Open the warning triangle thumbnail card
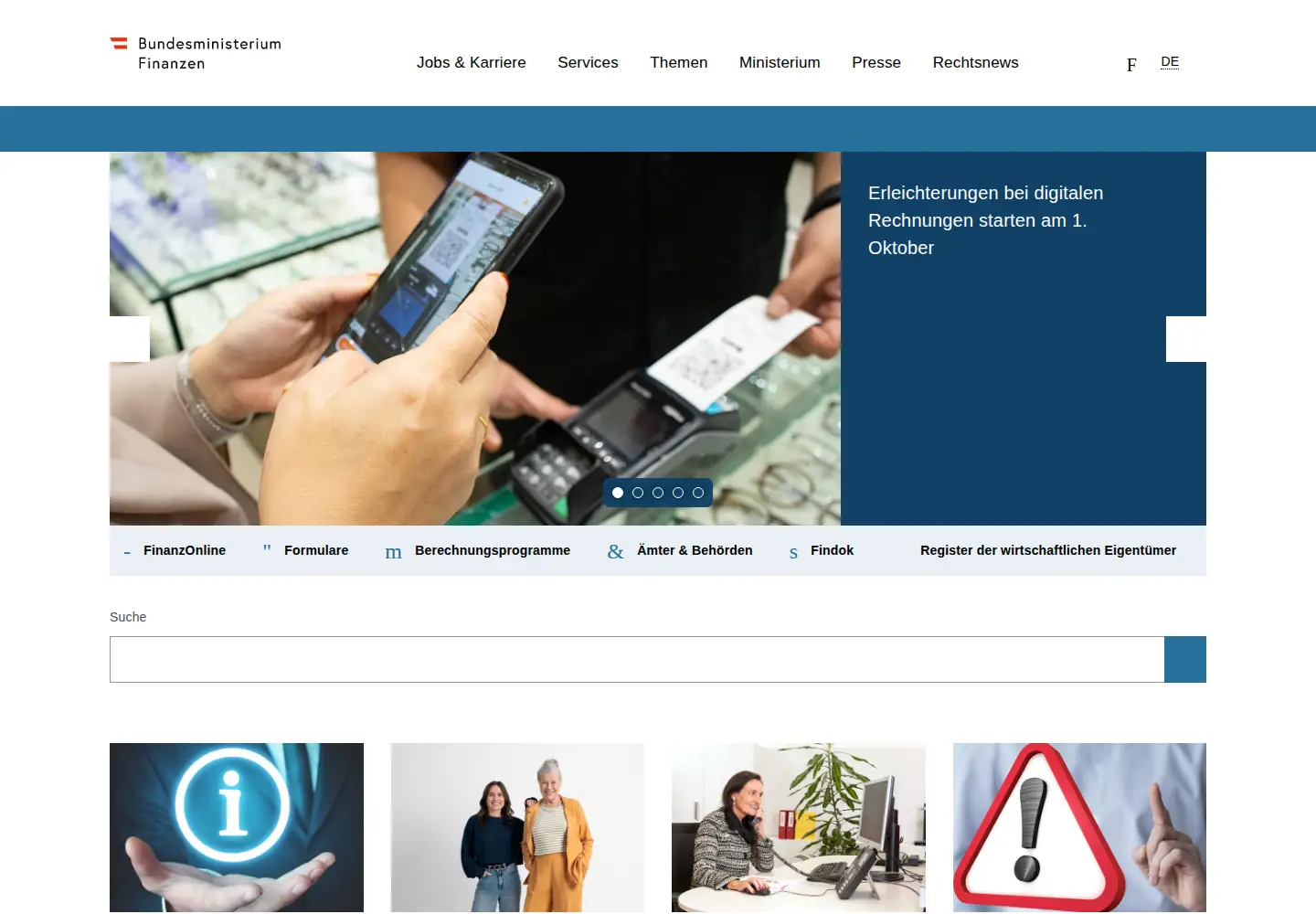 point(1079,827)
